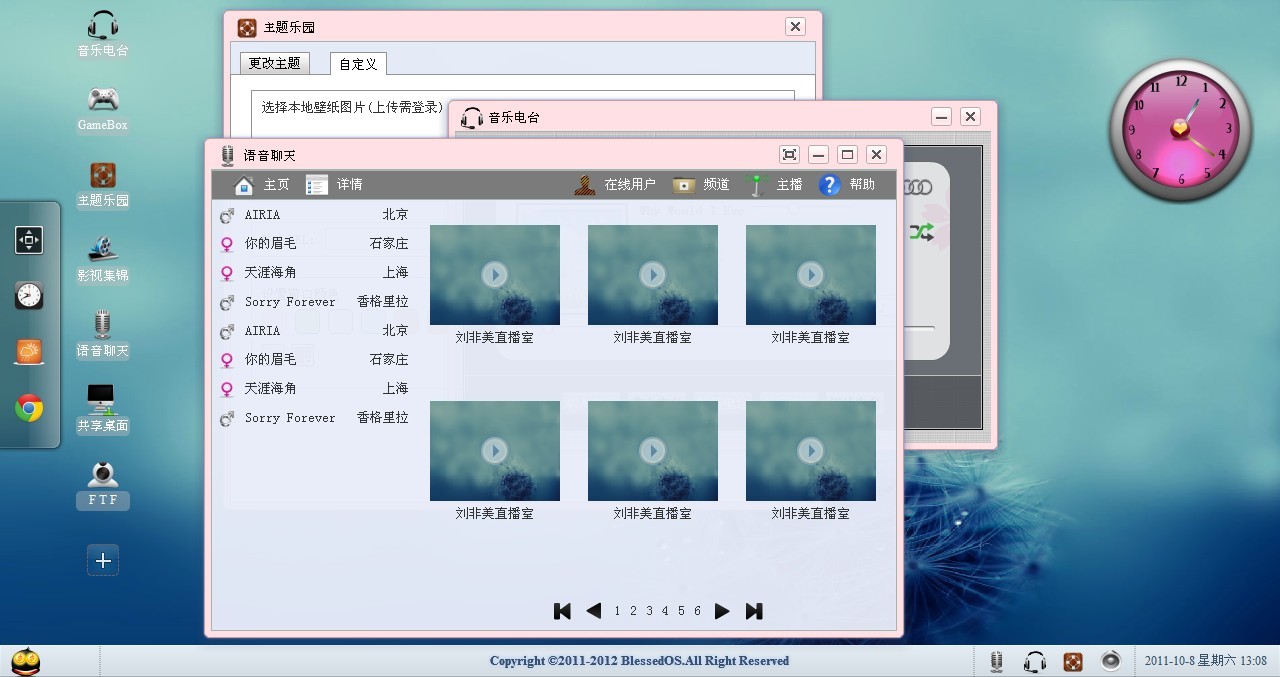Image resolution: width=1280 pixels, height=677 pixels.
Task: Click 选择本地壁纸图片 wallpaper upload button
Action: pos(350,108)
